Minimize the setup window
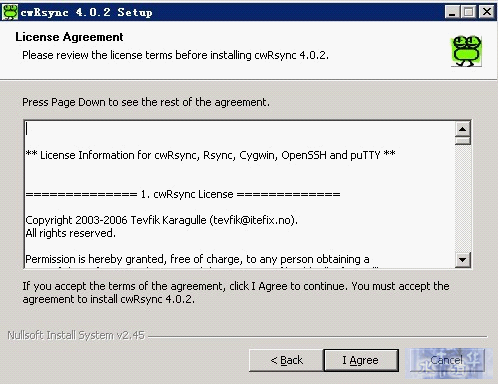Viewport: 498px width, 384px height. click(451, 12)
